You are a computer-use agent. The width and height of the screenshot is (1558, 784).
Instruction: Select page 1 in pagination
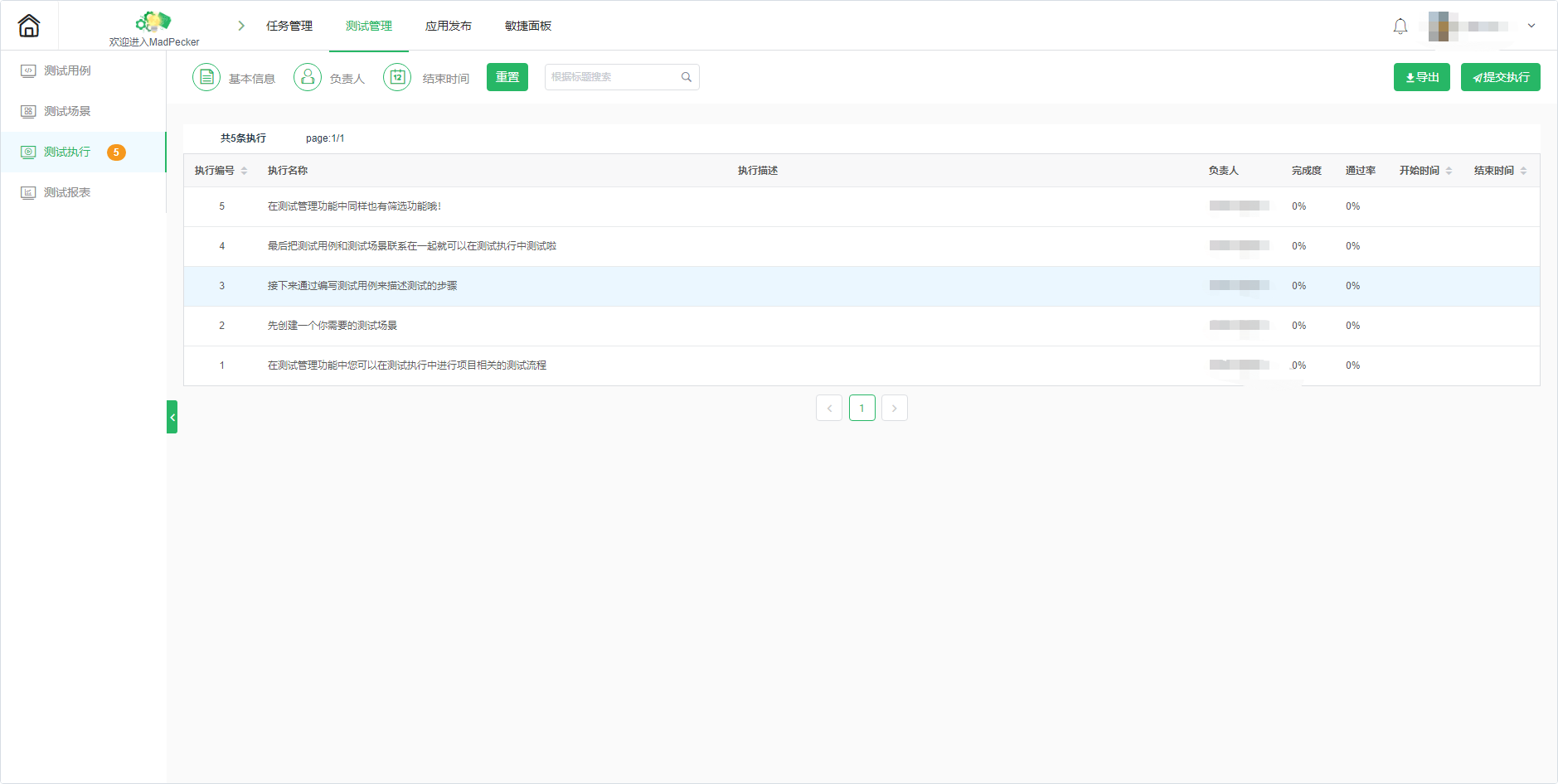[862, 408]
